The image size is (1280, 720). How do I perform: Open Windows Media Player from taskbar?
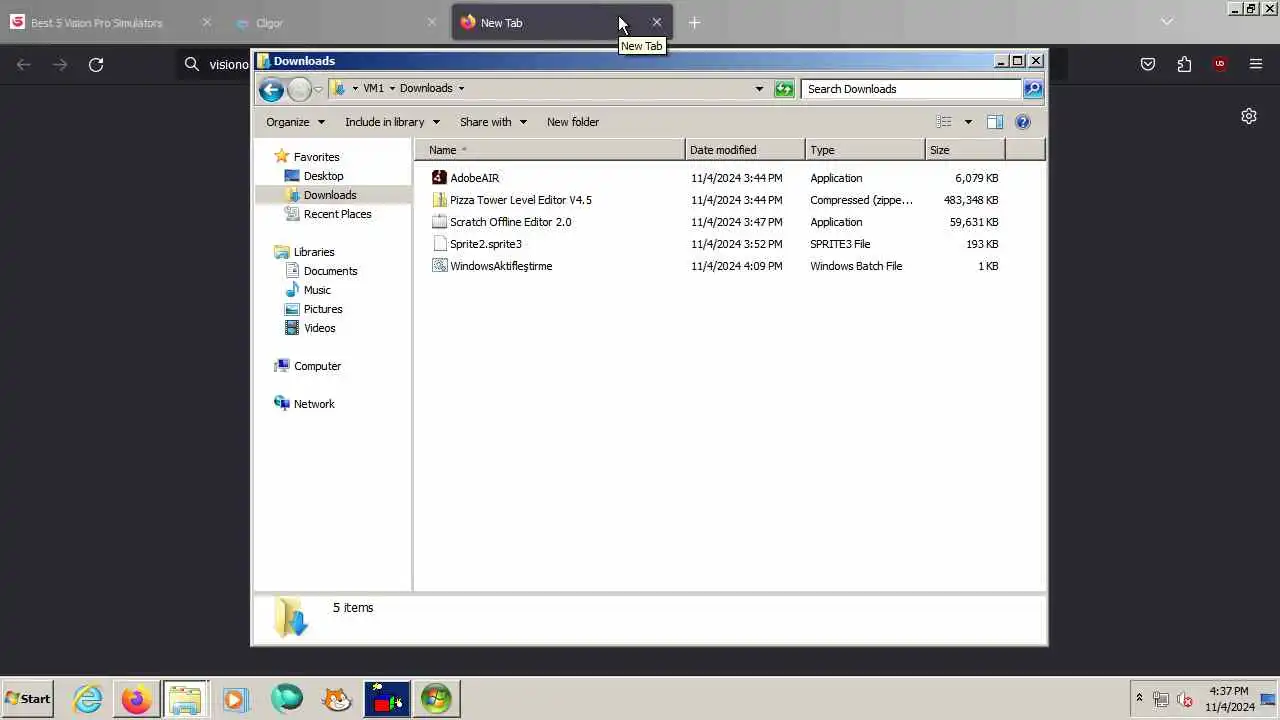(x=235, y=699)
